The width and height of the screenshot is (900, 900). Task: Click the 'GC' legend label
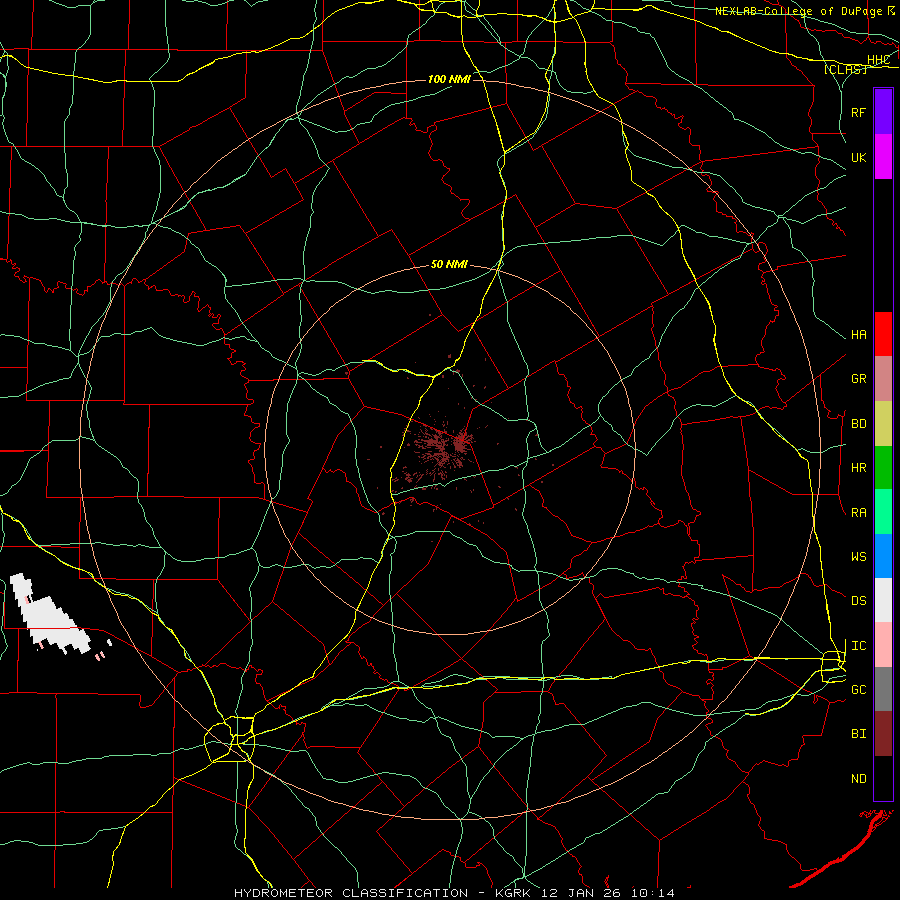tap(858, 690)
